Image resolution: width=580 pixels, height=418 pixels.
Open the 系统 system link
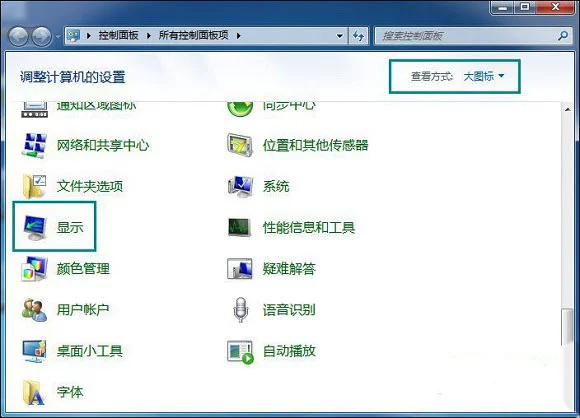276,186
